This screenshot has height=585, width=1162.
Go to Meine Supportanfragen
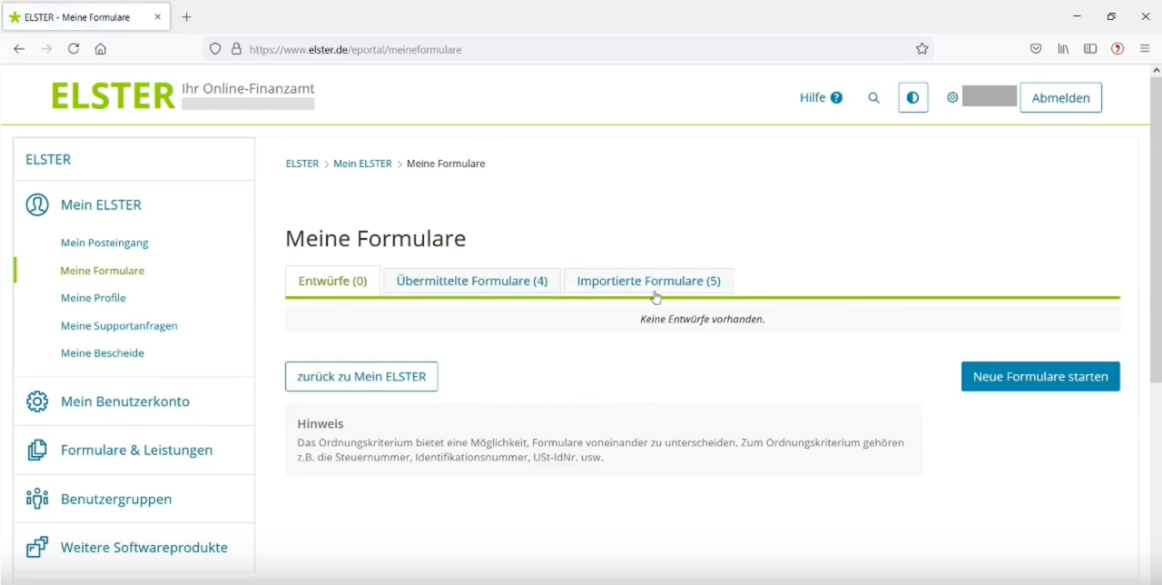click(x=119, y=325)
